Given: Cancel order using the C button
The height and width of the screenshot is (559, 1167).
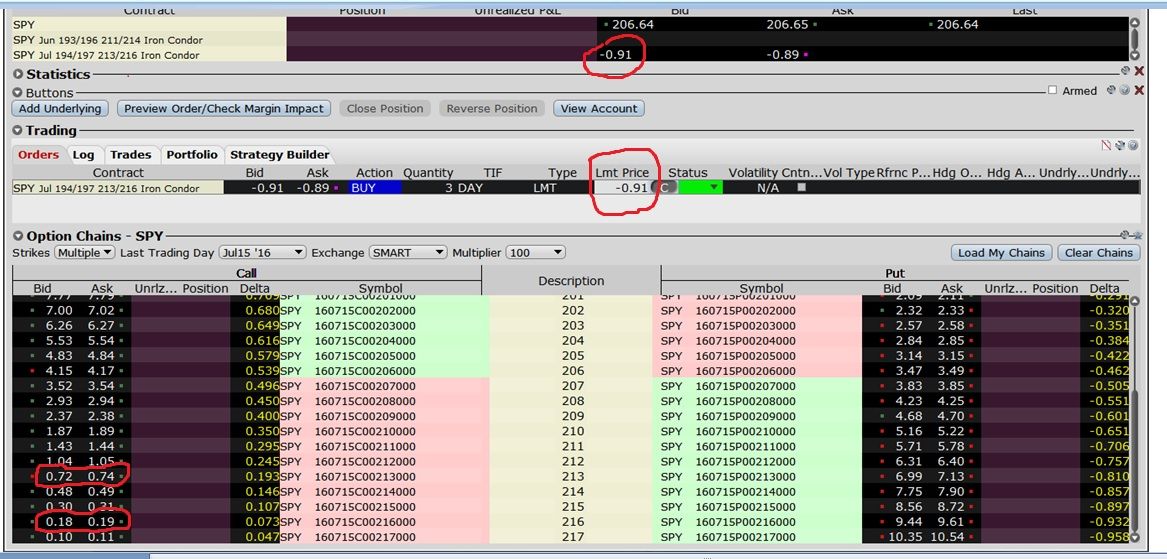Looking at the screenshot, I should 665,188.
